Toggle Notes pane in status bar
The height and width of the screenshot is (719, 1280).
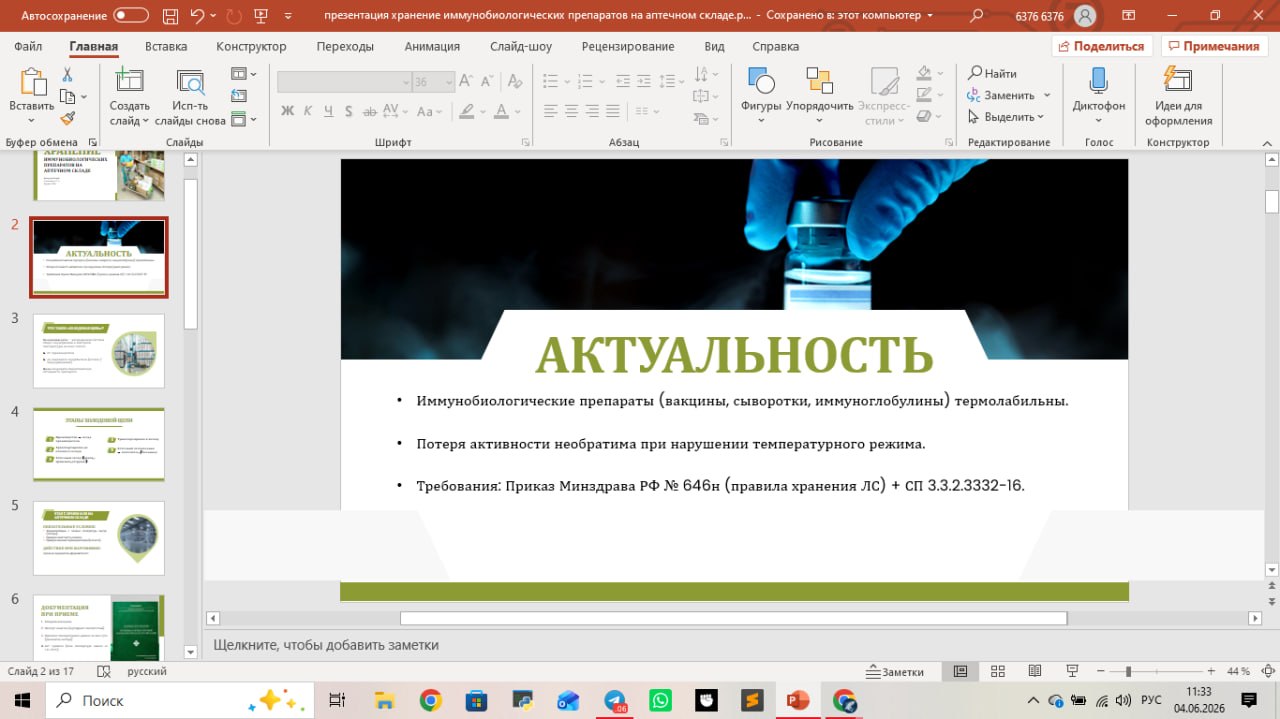click(895, 671)
